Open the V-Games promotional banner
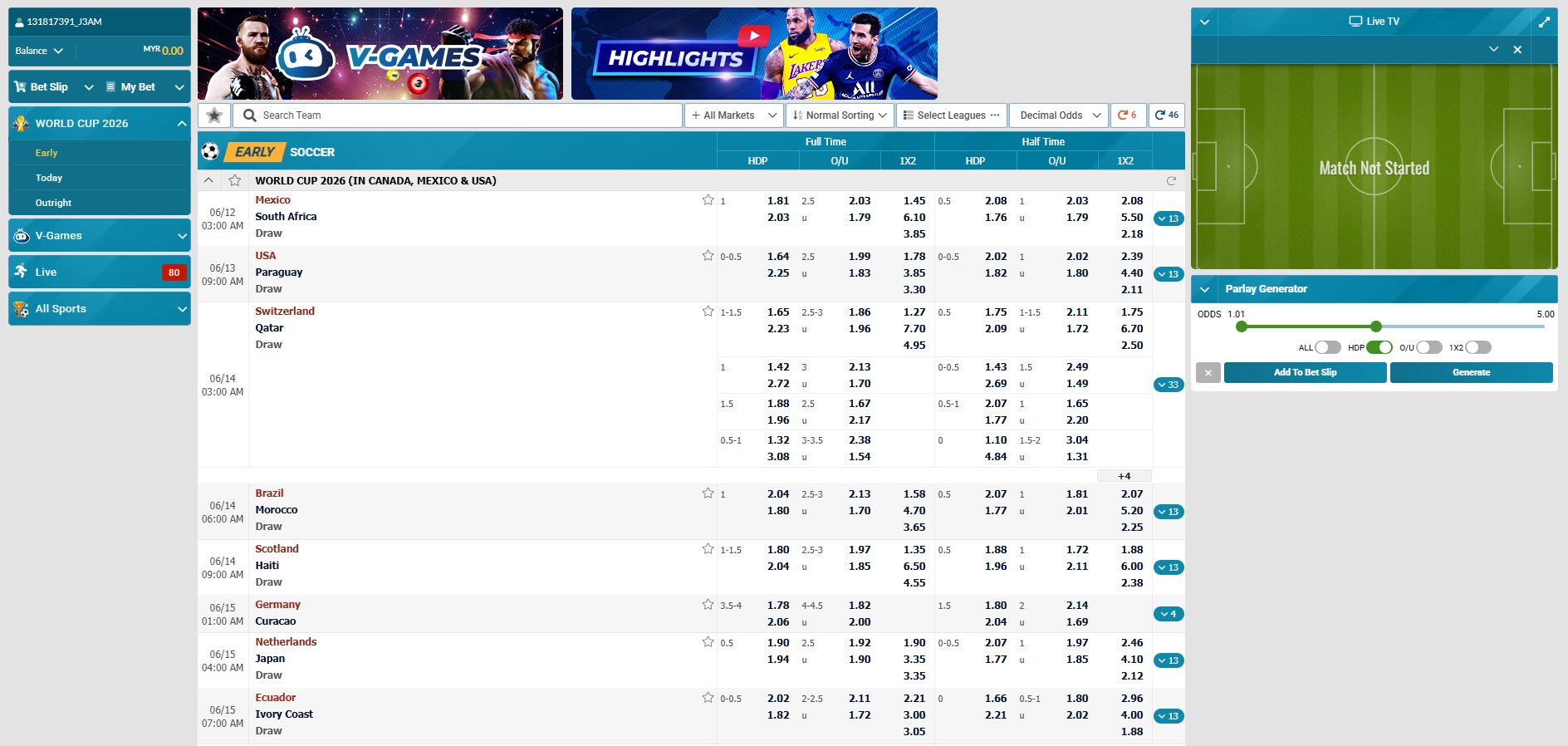 point(380,54)
